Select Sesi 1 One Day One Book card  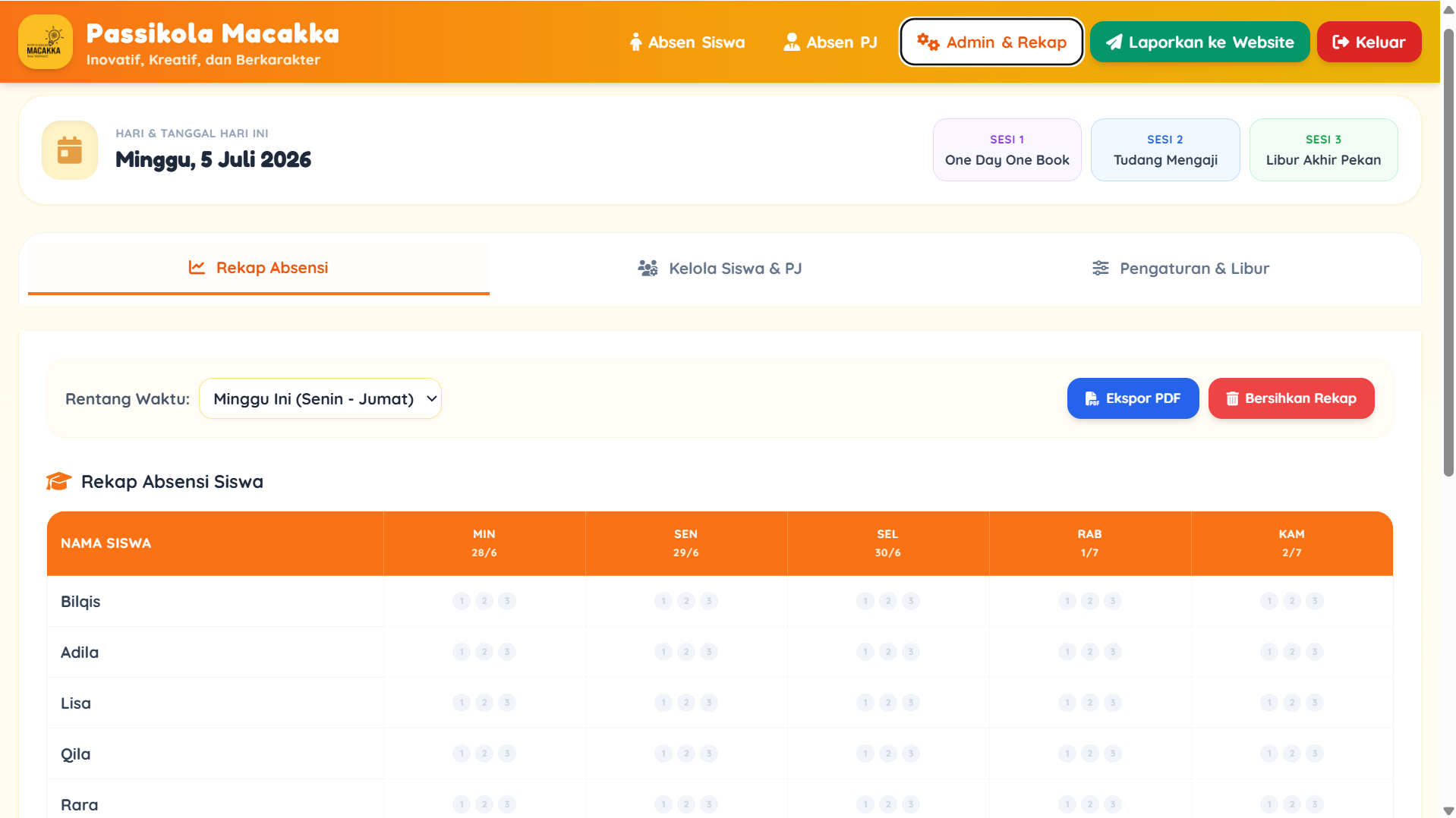click(x=1007, y=149)
